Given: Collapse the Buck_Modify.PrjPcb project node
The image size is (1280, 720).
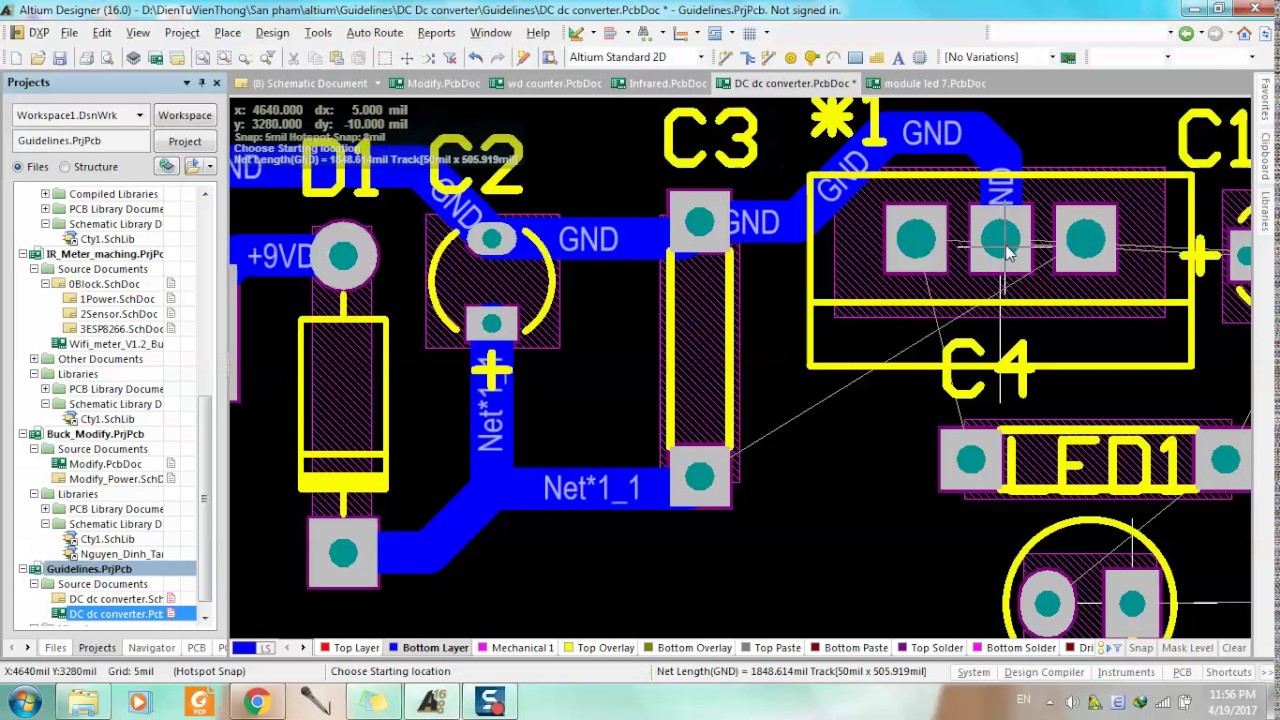Looking at the screenshot, I should [23, 434].
